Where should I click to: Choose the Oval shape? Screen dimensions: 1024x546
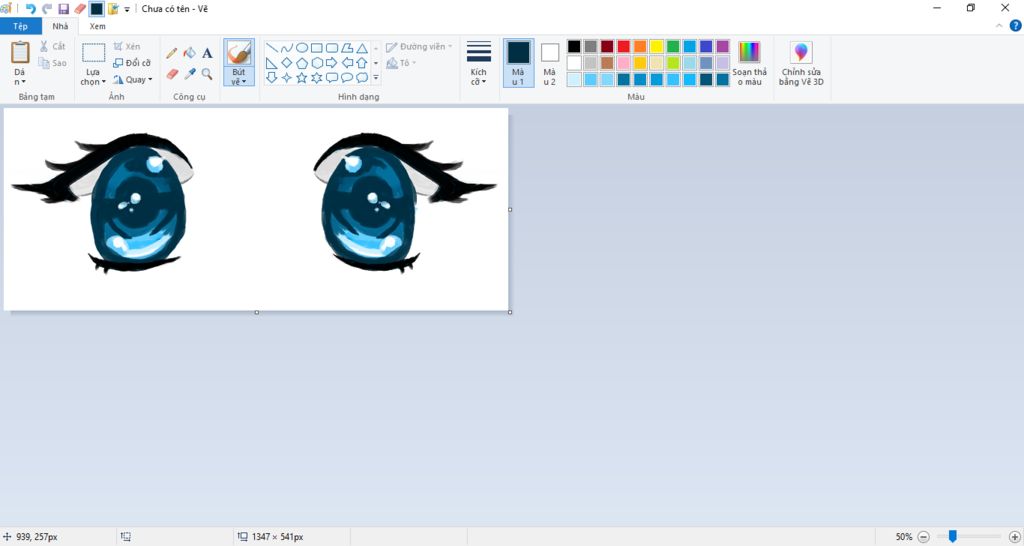[302, 48]
